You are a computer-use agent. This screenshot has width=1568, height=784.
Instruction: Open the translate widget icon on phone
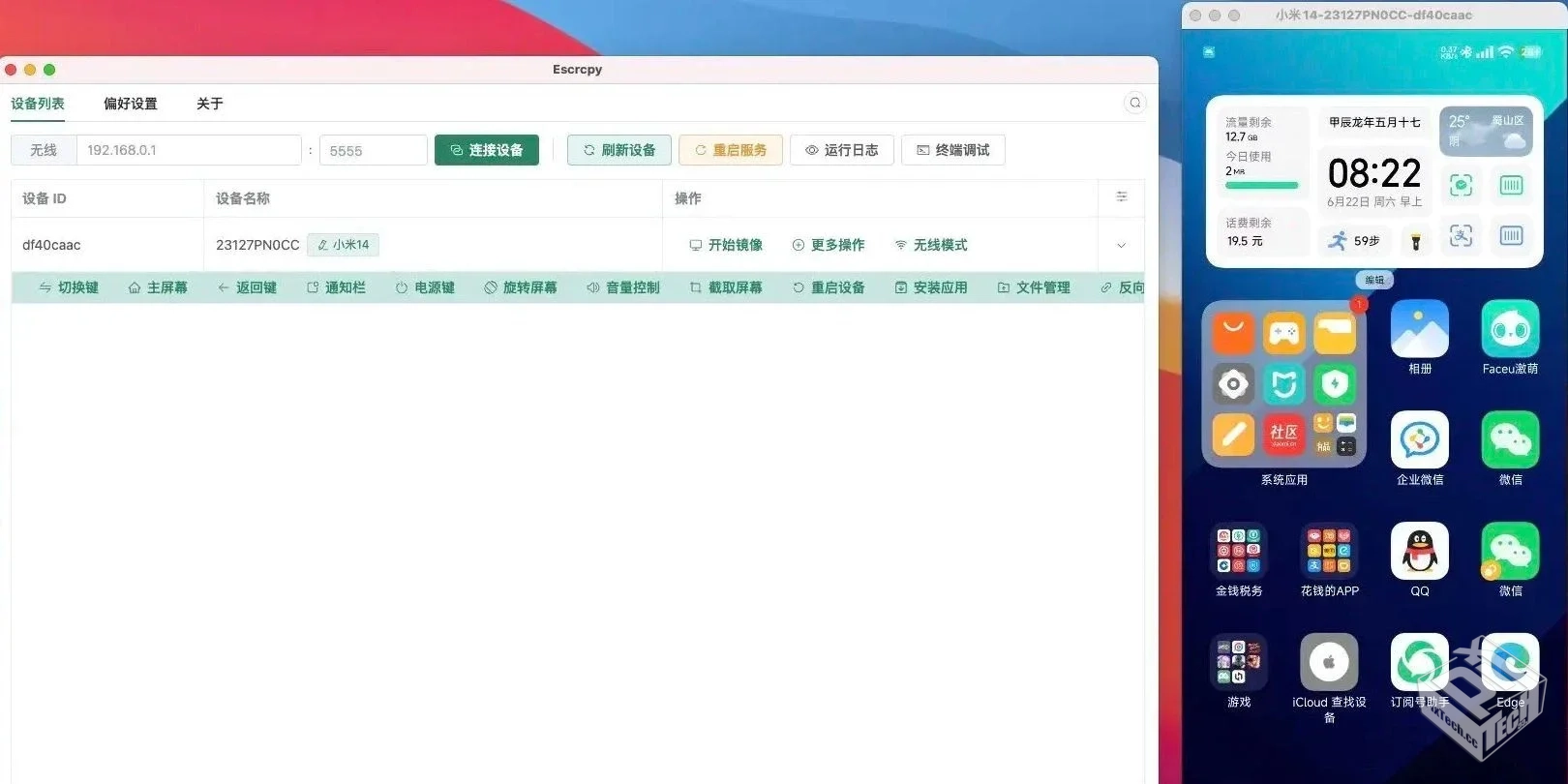click(1461, 235)
